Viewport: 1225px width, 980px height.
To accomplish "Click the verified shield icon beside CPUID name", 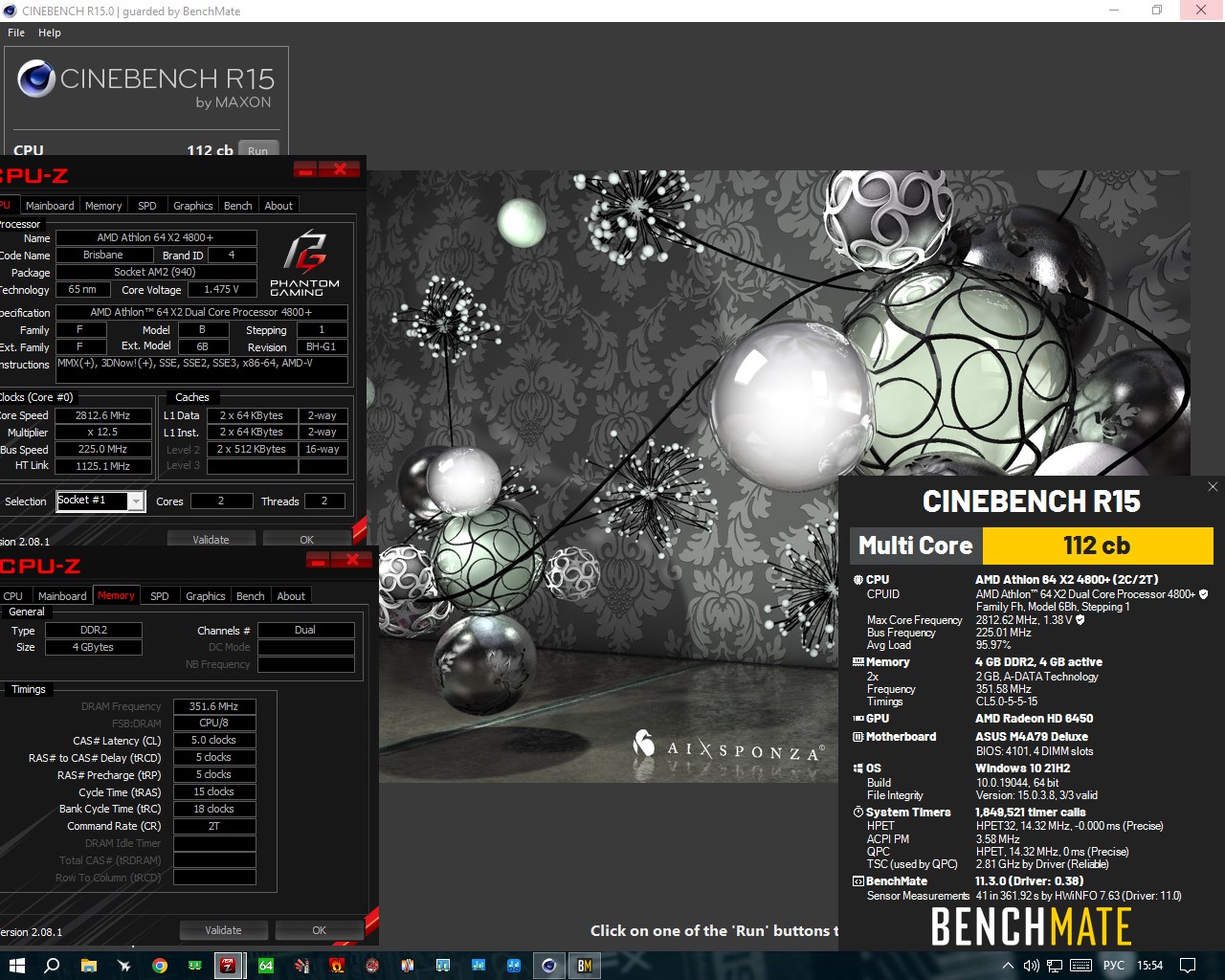I will 1204,594.
